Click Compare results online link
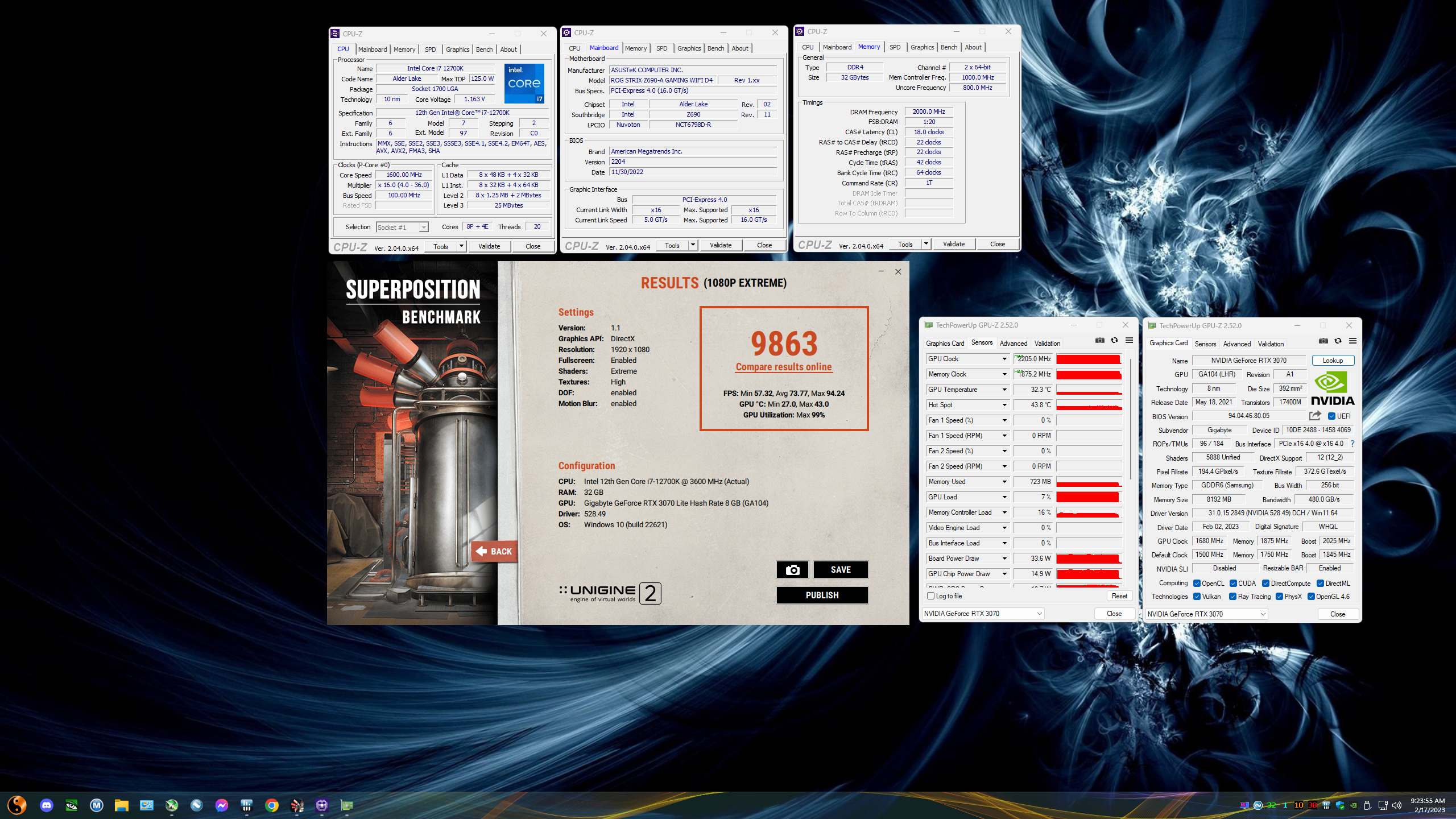Viewport: 1456px width, 819px height. 784,367
